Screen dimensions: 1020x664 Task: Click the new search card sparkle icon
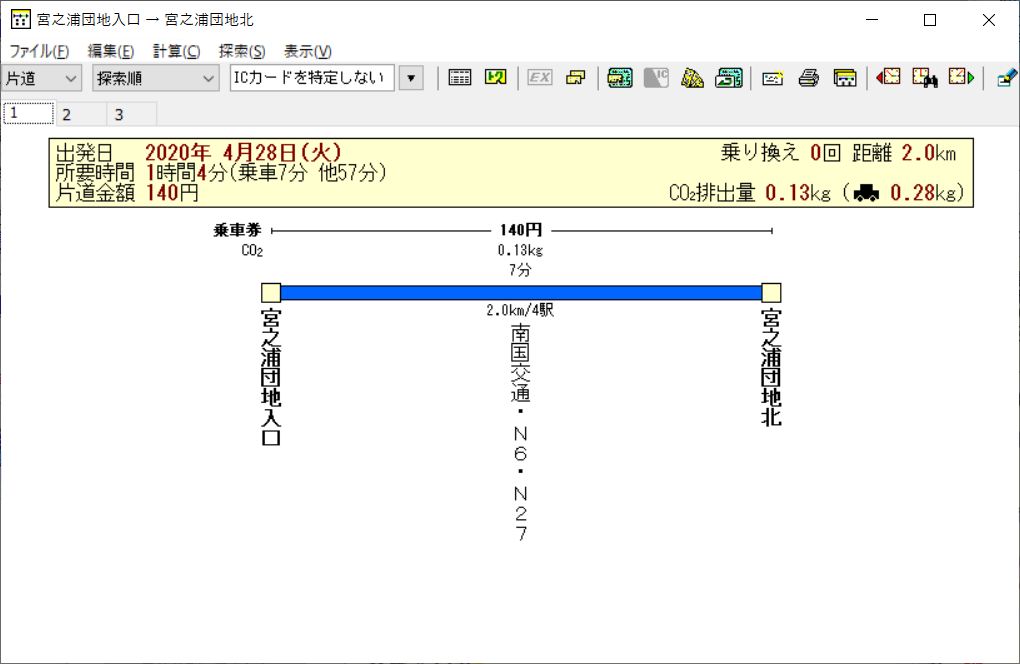click(x=772, y=78)
